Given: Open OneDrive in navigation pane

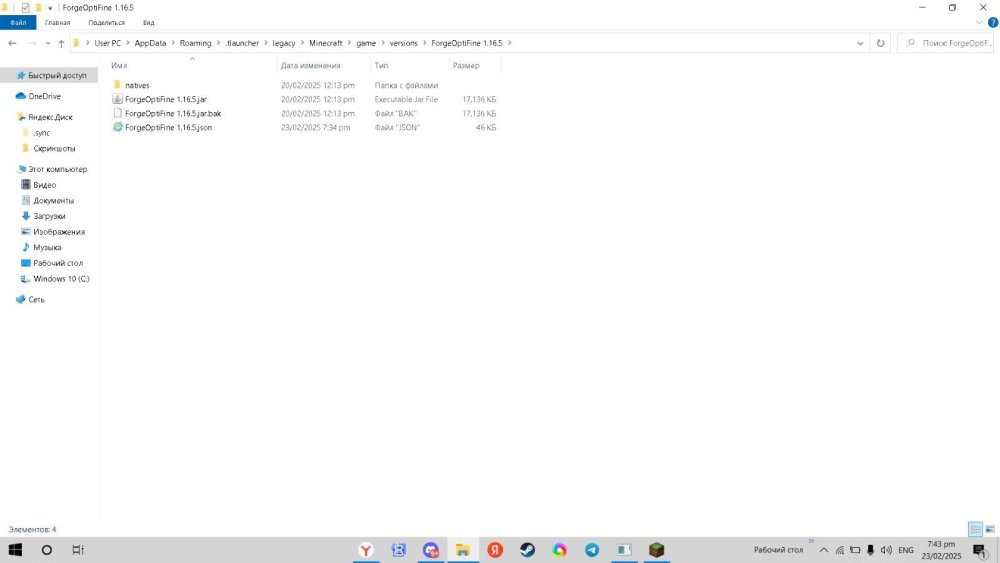Looking at the screenshot, I should pyautogui.click(x=45, y=96).
